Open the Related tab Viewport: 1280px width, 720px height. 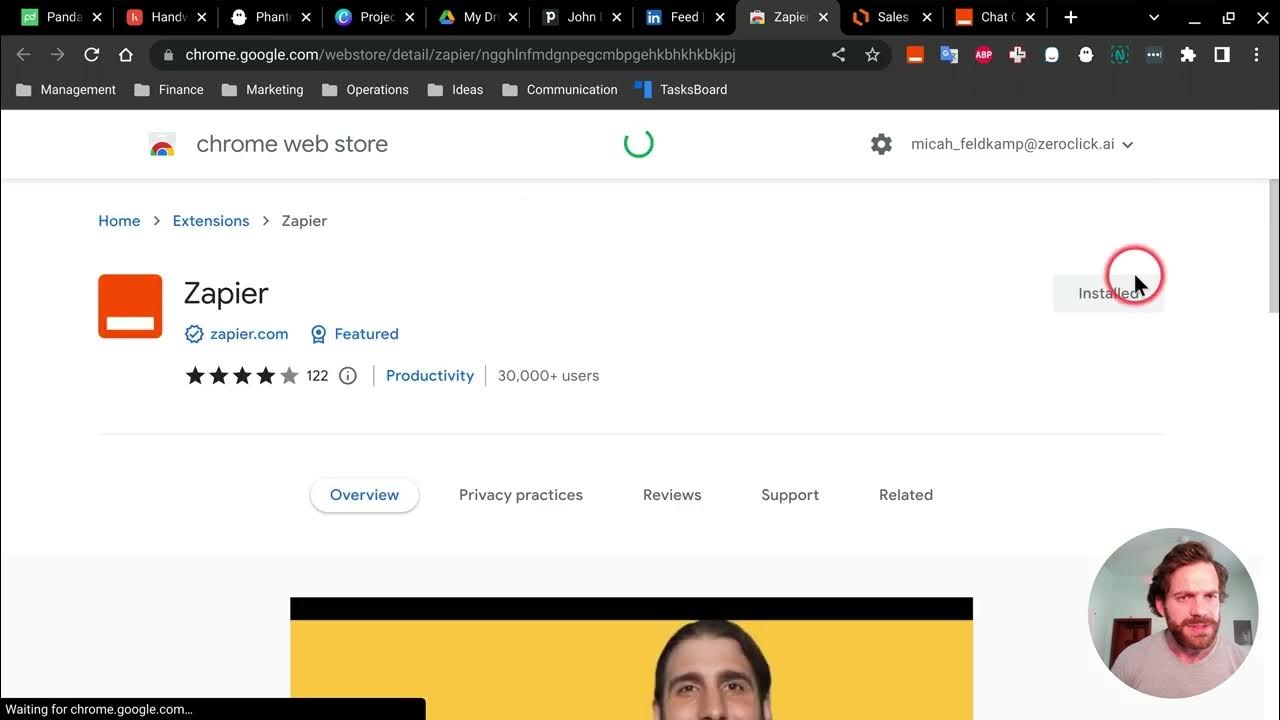(906, 495)
